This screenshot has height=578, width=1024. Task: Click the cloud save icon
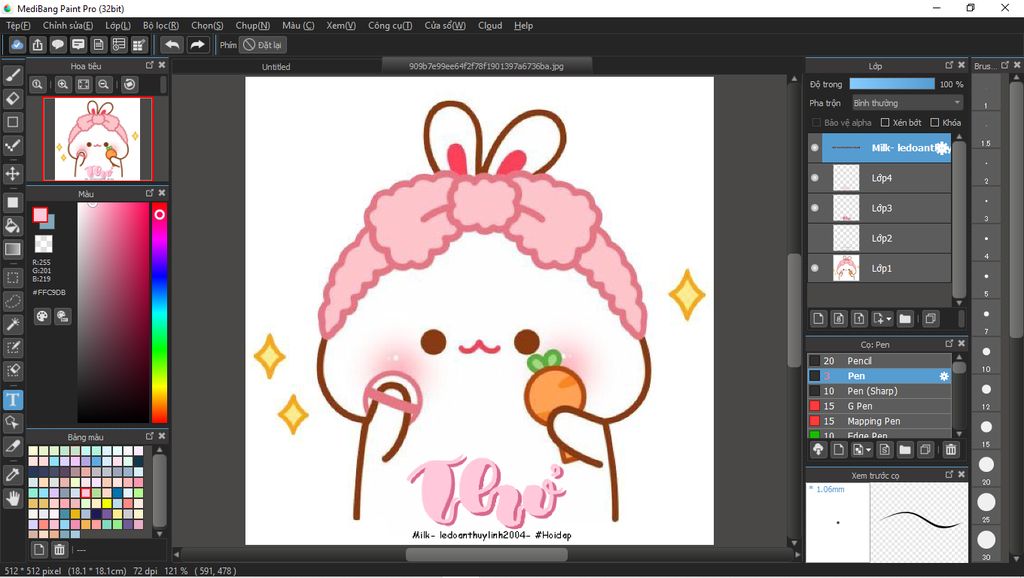click(17, 44)
